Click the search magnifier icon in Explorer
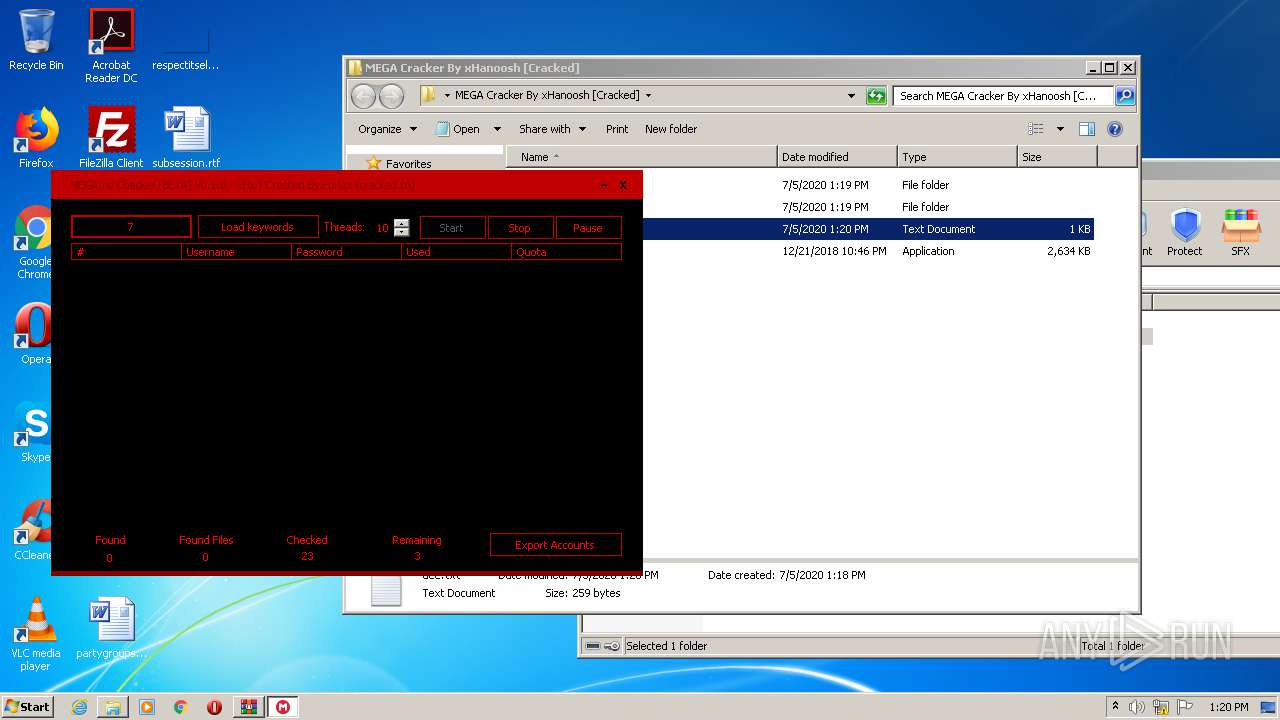The height and width of the screenshot is (720, 1280). pyautogui.click(x=1125, y=96)
